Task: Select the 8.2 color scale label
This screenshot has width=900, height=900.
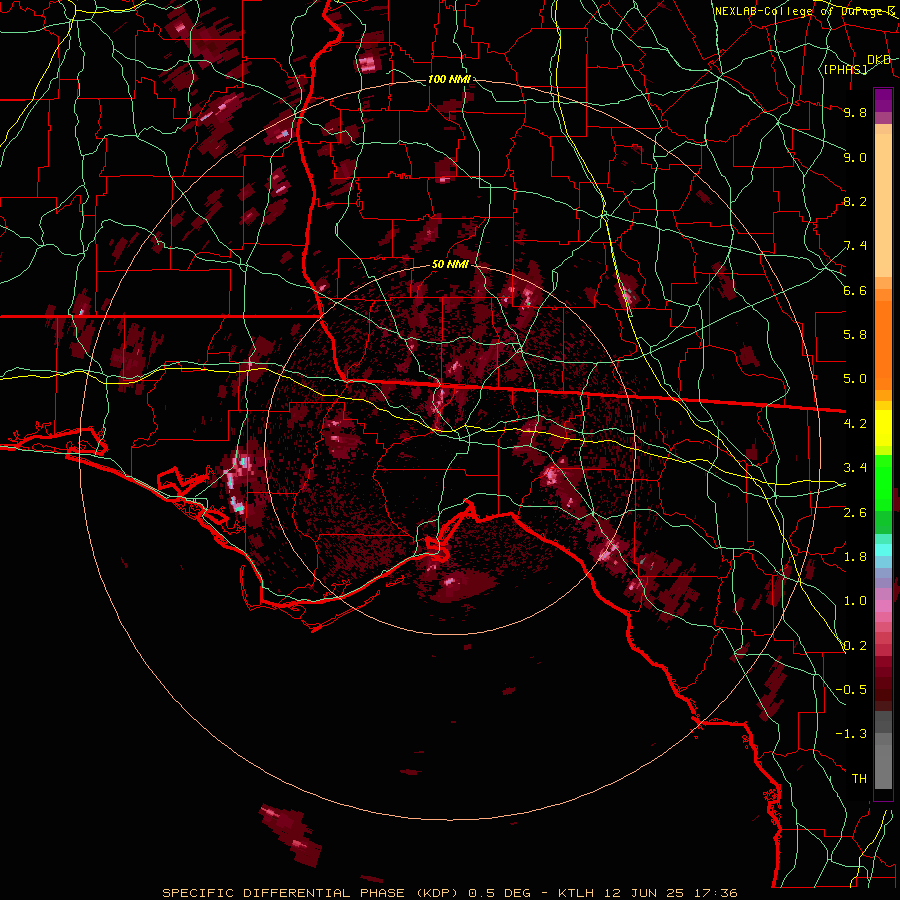Action: [855, 201]
